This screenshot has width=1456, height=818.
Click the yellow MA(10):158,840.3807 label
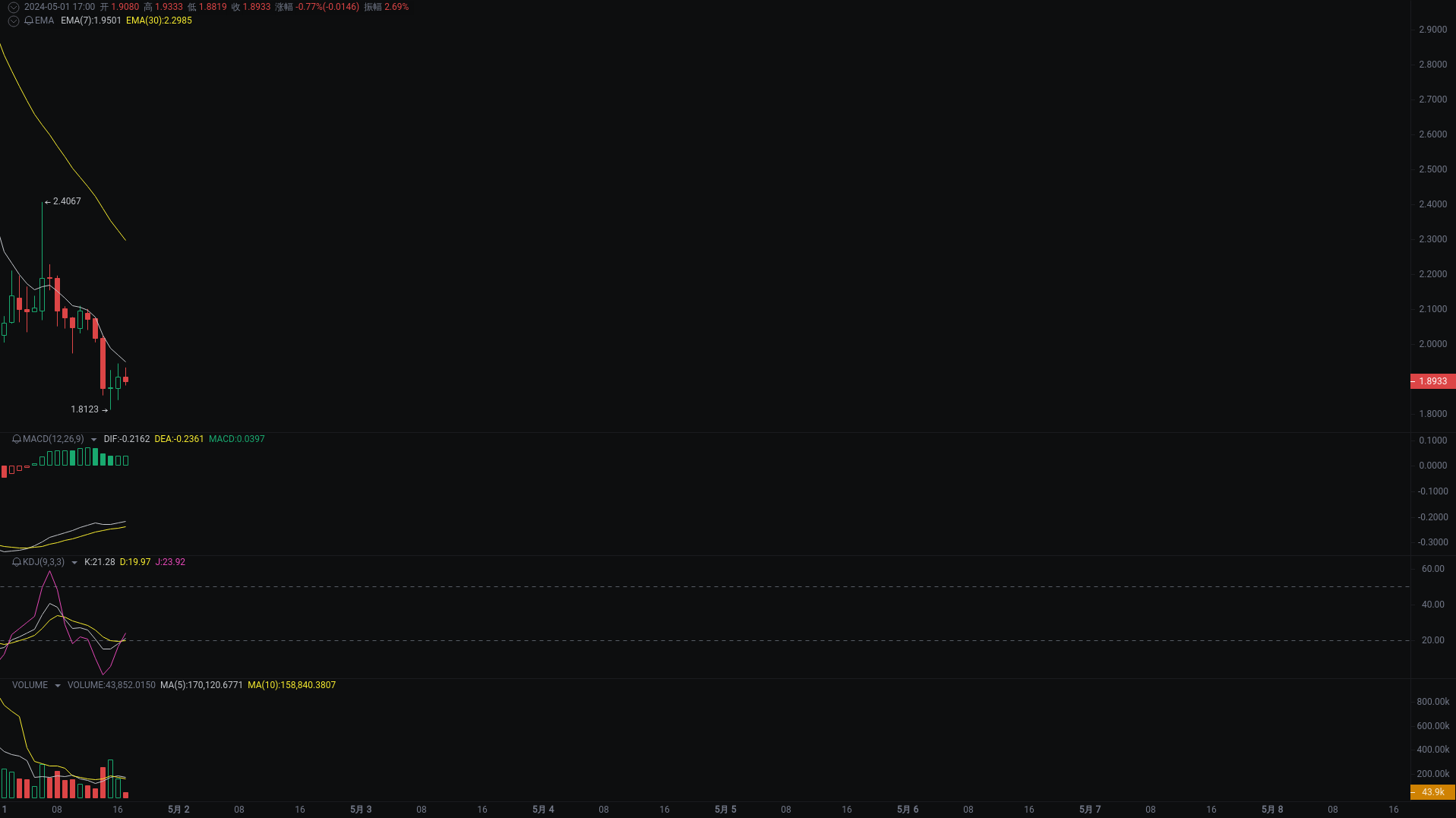tap(292, 684)
